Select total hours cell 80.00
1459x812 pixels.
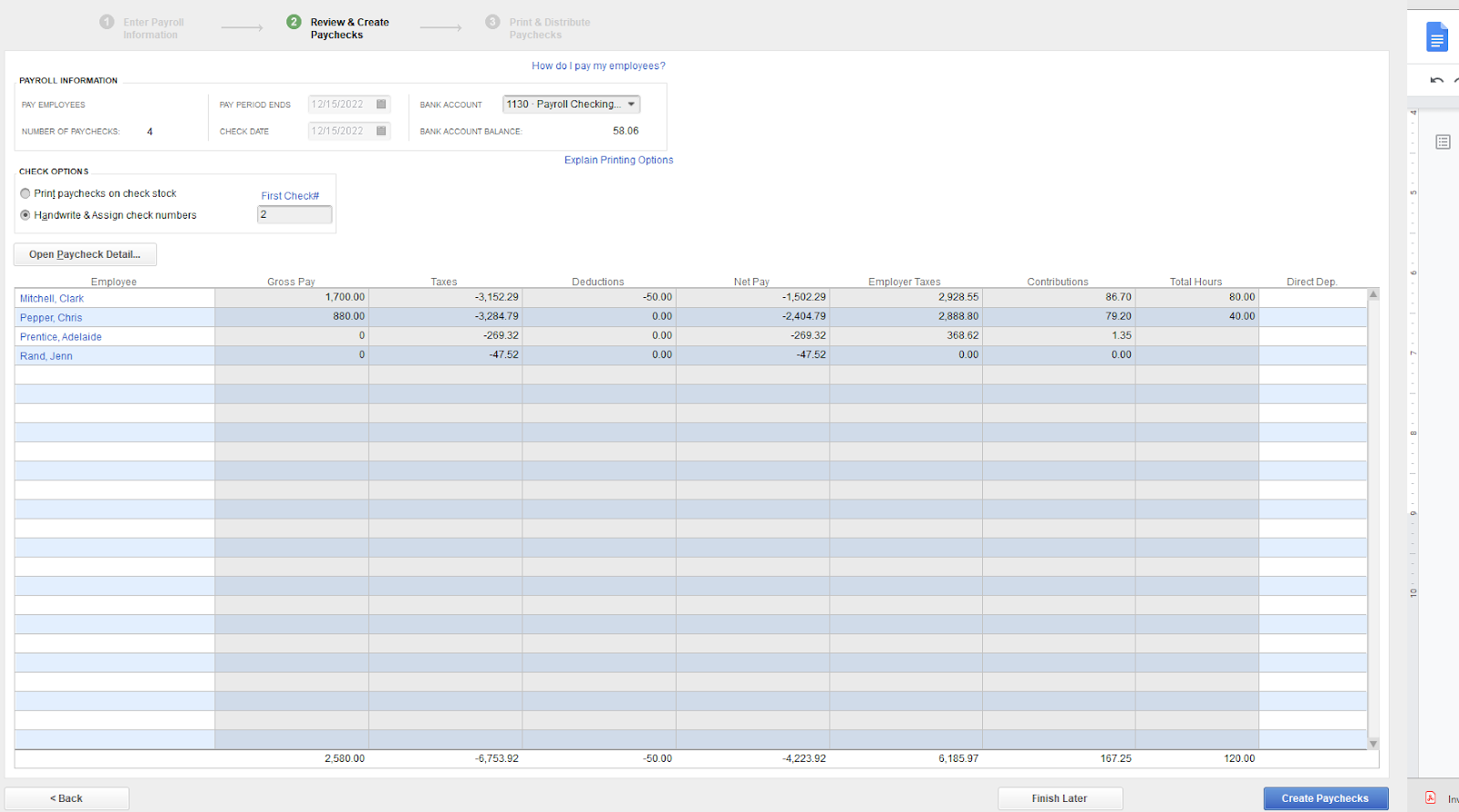tap(1197, 297)
